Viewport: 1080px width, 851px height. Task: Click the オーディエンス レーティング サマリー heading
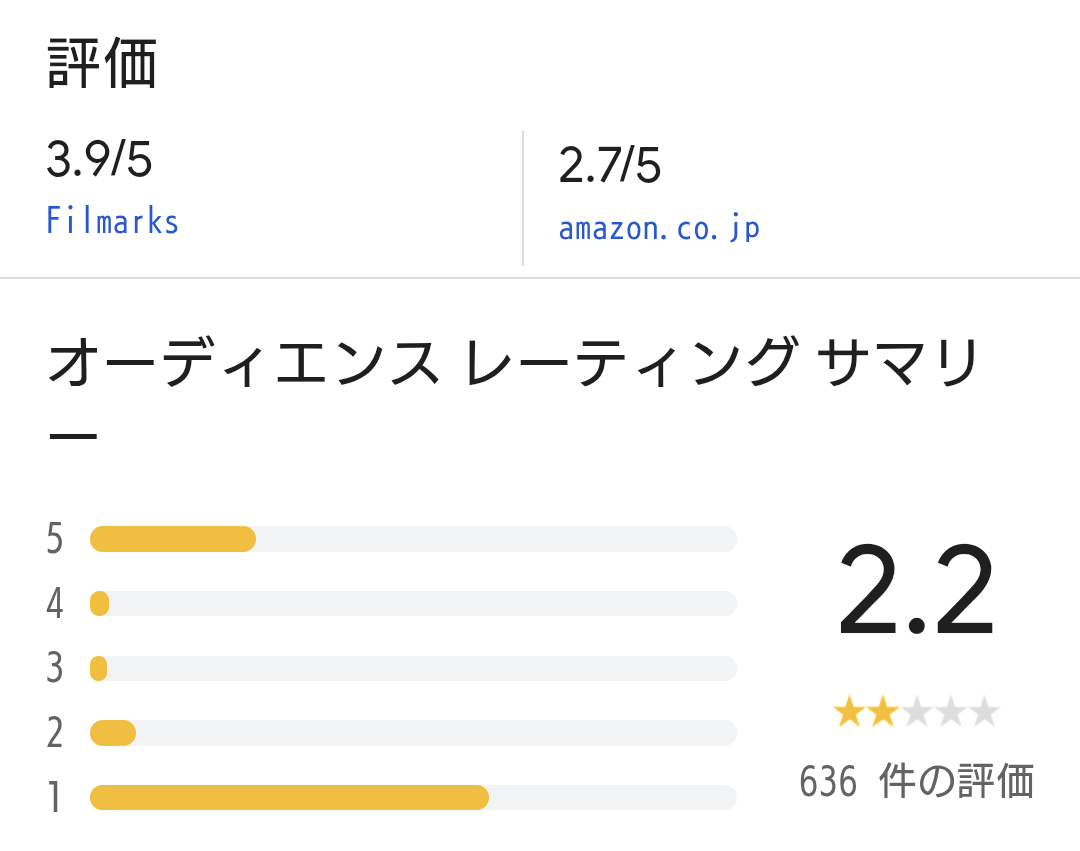point(513,389)
